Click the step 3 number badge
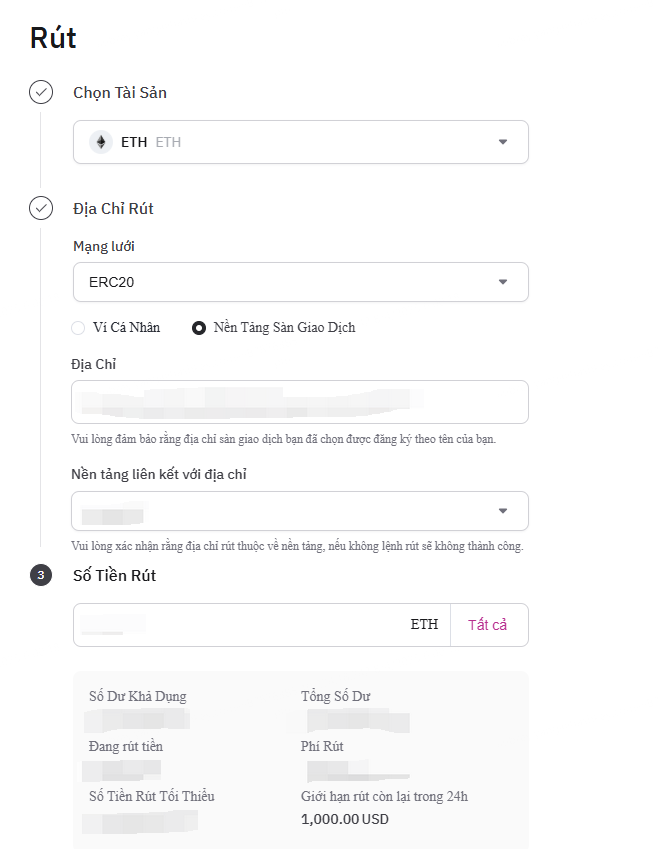 point(41,575)
